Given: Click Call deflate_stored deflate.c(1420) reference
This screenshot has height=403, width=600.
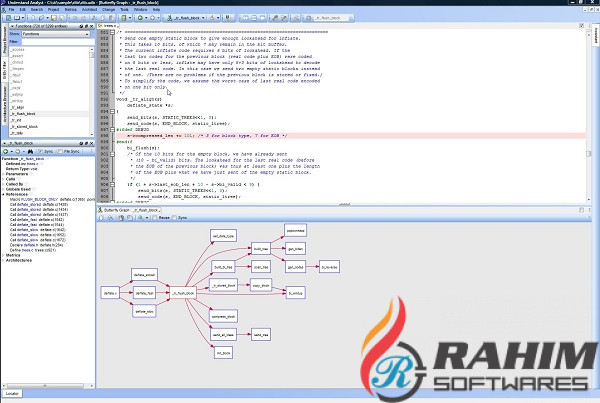Looking at the screenshot, I should pos(39,205).
